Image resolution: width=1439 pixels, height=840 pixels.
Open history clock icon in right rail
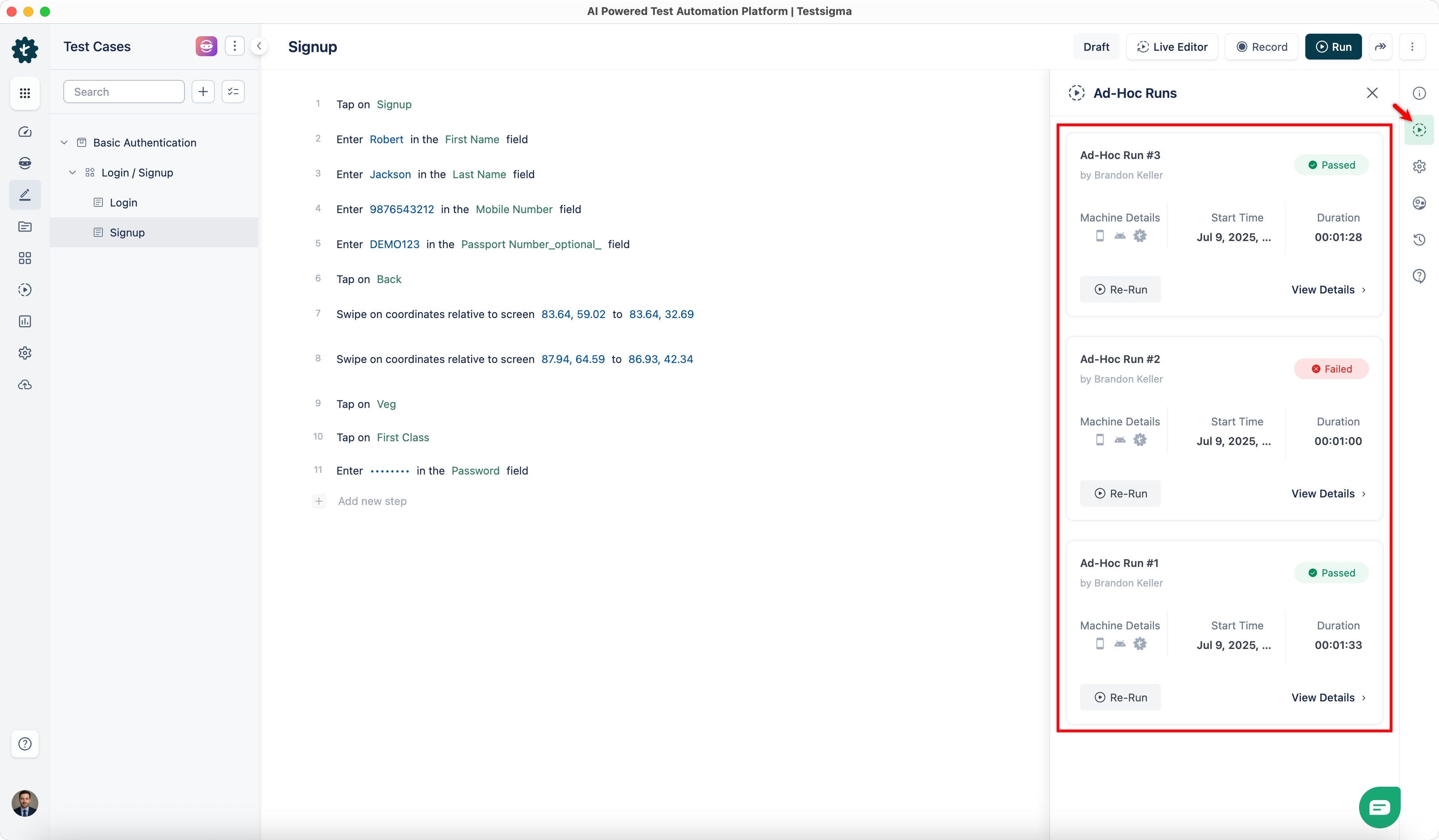(x=1419, y=240)
